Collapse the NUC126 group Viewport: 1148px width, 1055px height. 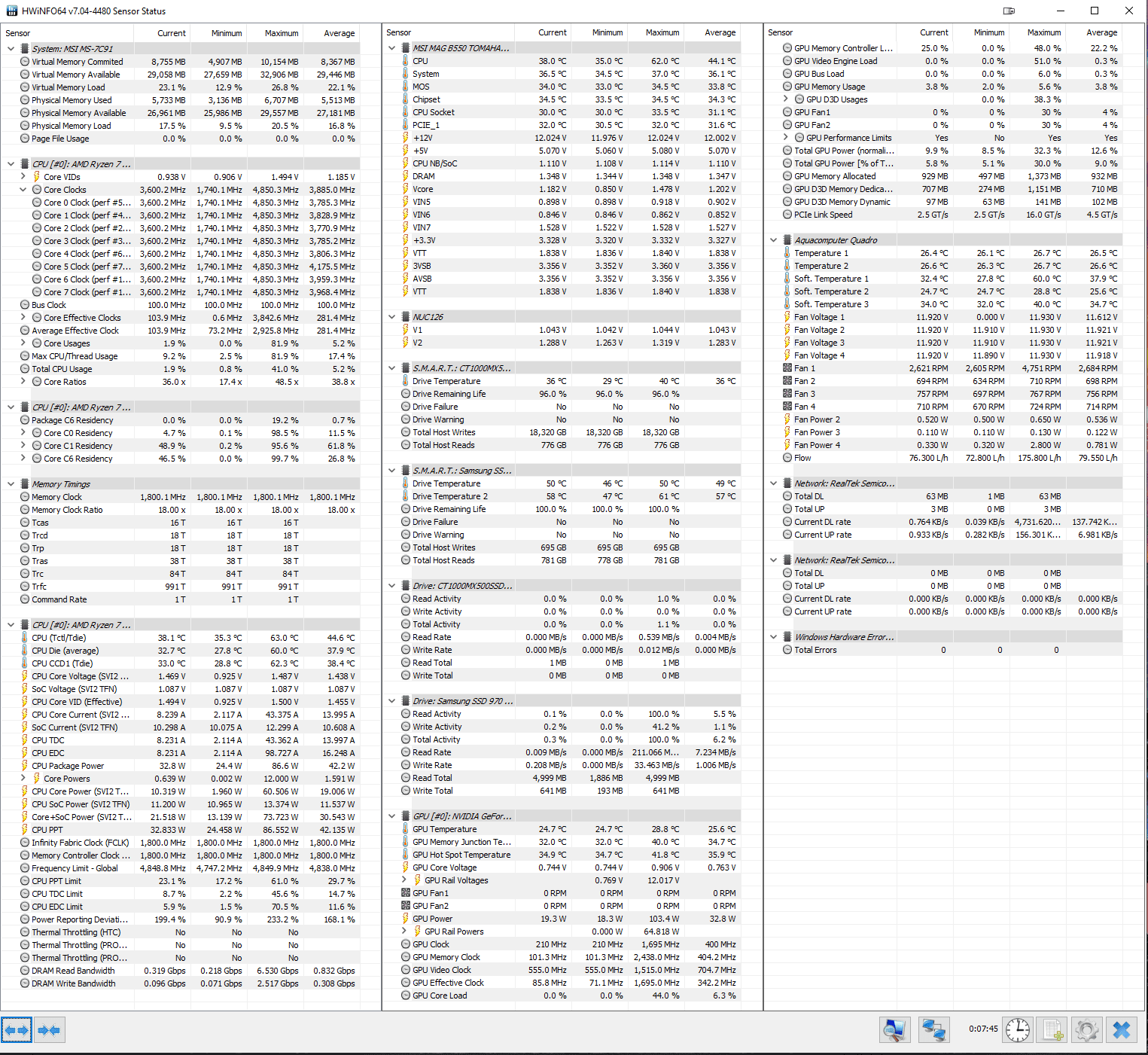click(x=391, y=317)
